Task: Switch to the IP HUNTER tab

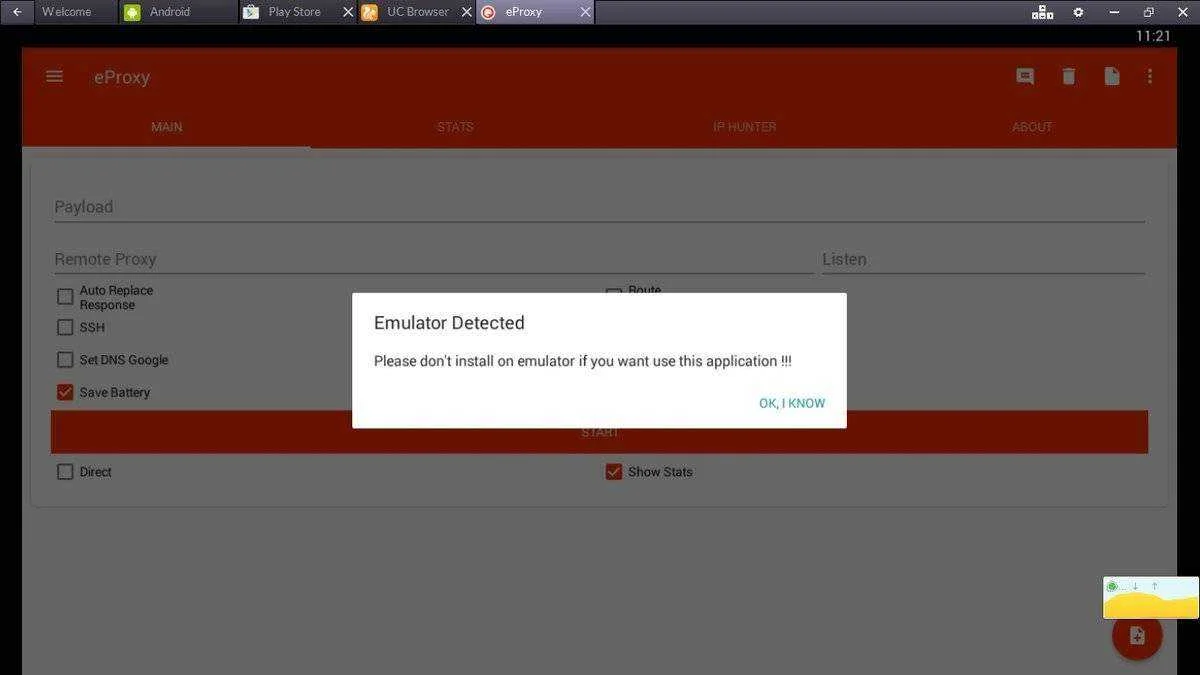Action: pos(744,127)
